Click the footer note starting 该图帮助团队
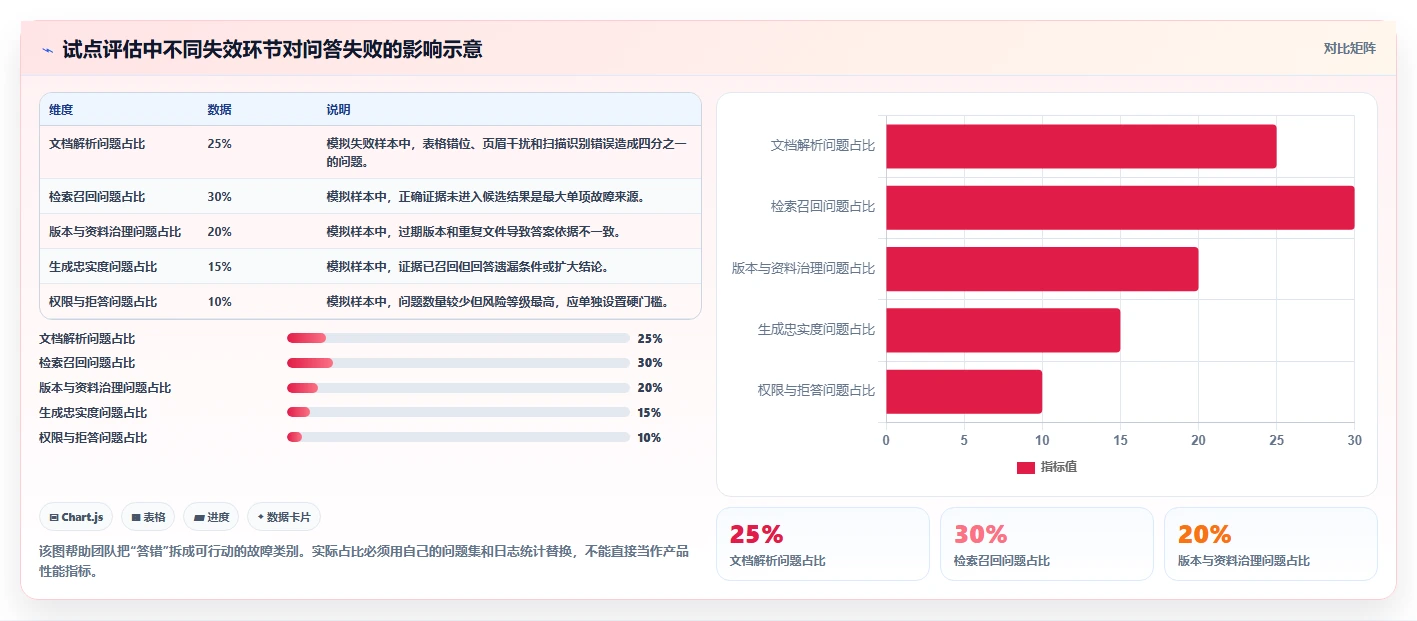Screen dimensions: 1417x621 tap(364, 561)
